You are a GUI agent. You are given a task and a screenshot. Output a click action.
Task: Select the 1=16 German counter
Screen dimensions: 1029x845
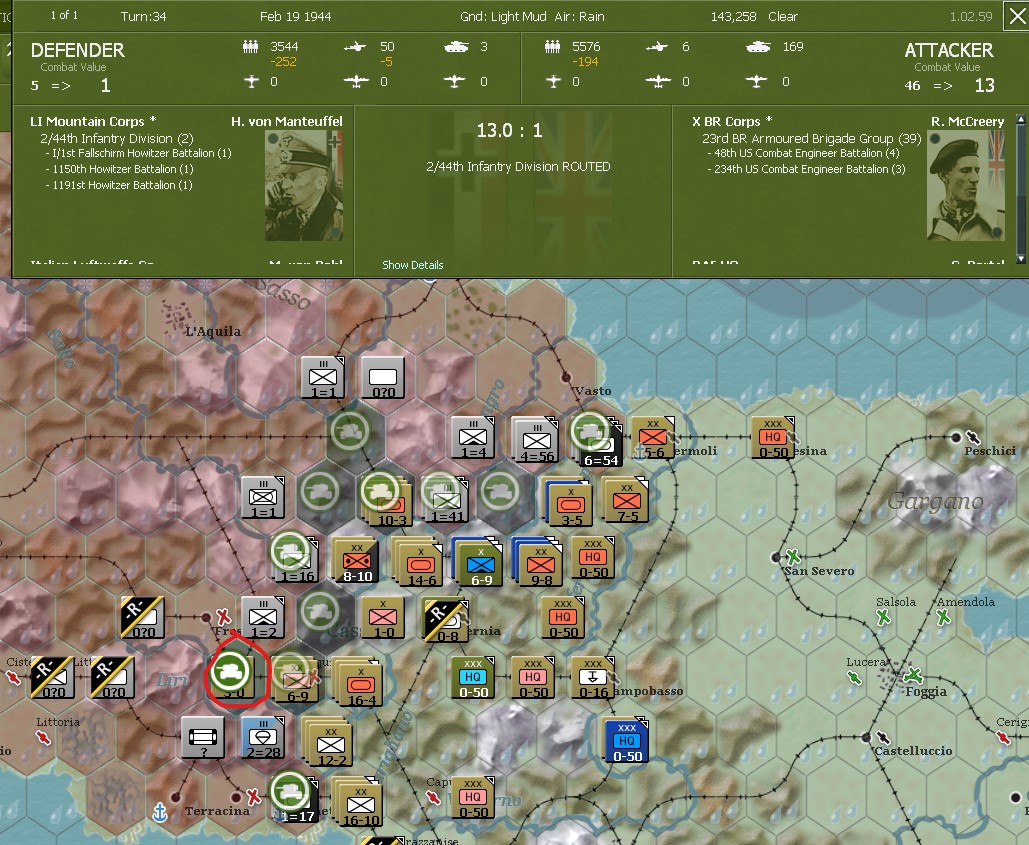point(297,561)
